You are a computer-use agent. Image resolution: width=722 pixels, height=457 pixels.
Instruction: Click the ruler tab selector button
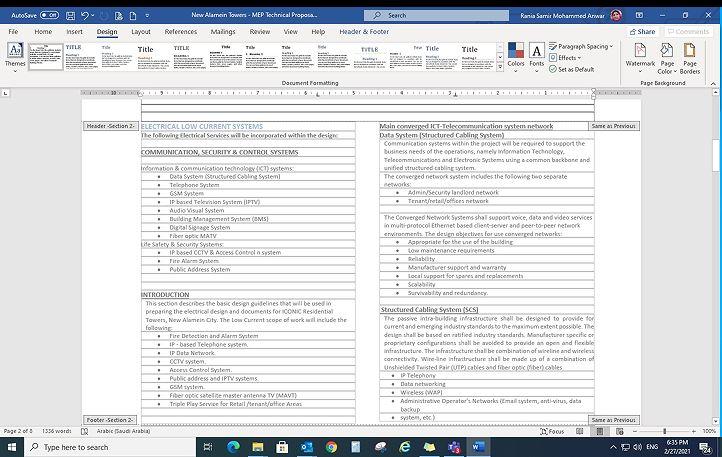coord(6,93)
